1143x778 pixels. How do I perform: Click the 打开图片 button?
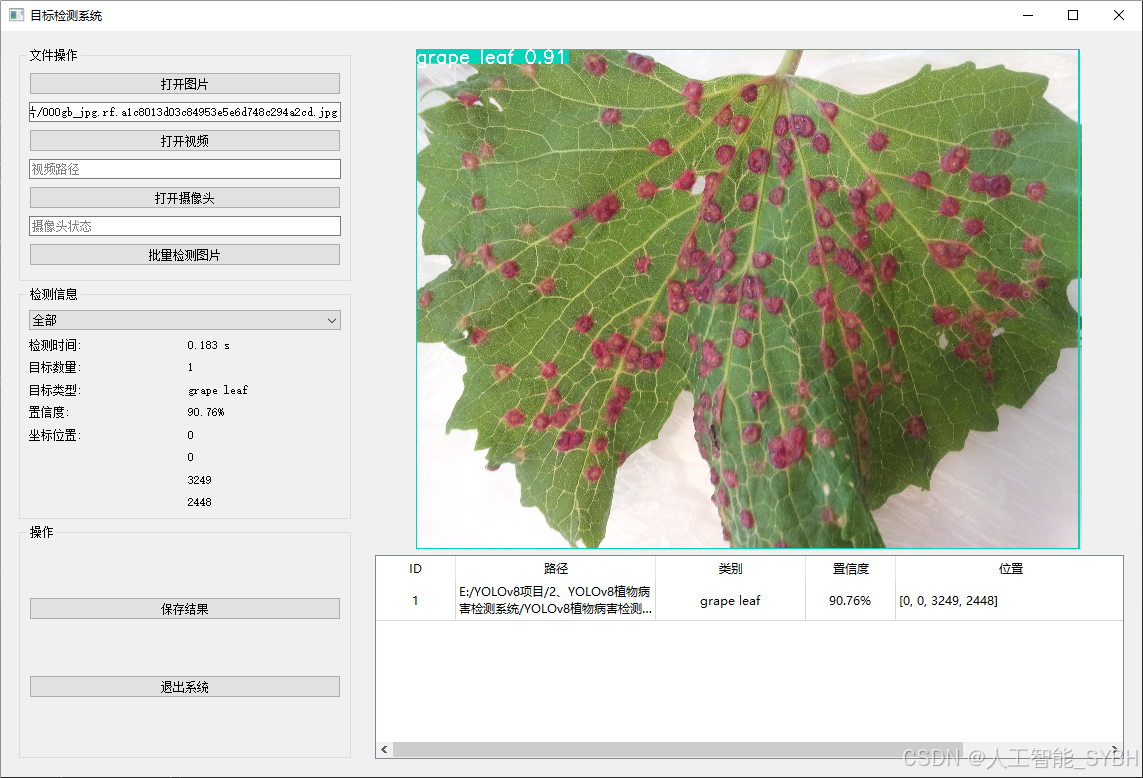tap(184, 84)
